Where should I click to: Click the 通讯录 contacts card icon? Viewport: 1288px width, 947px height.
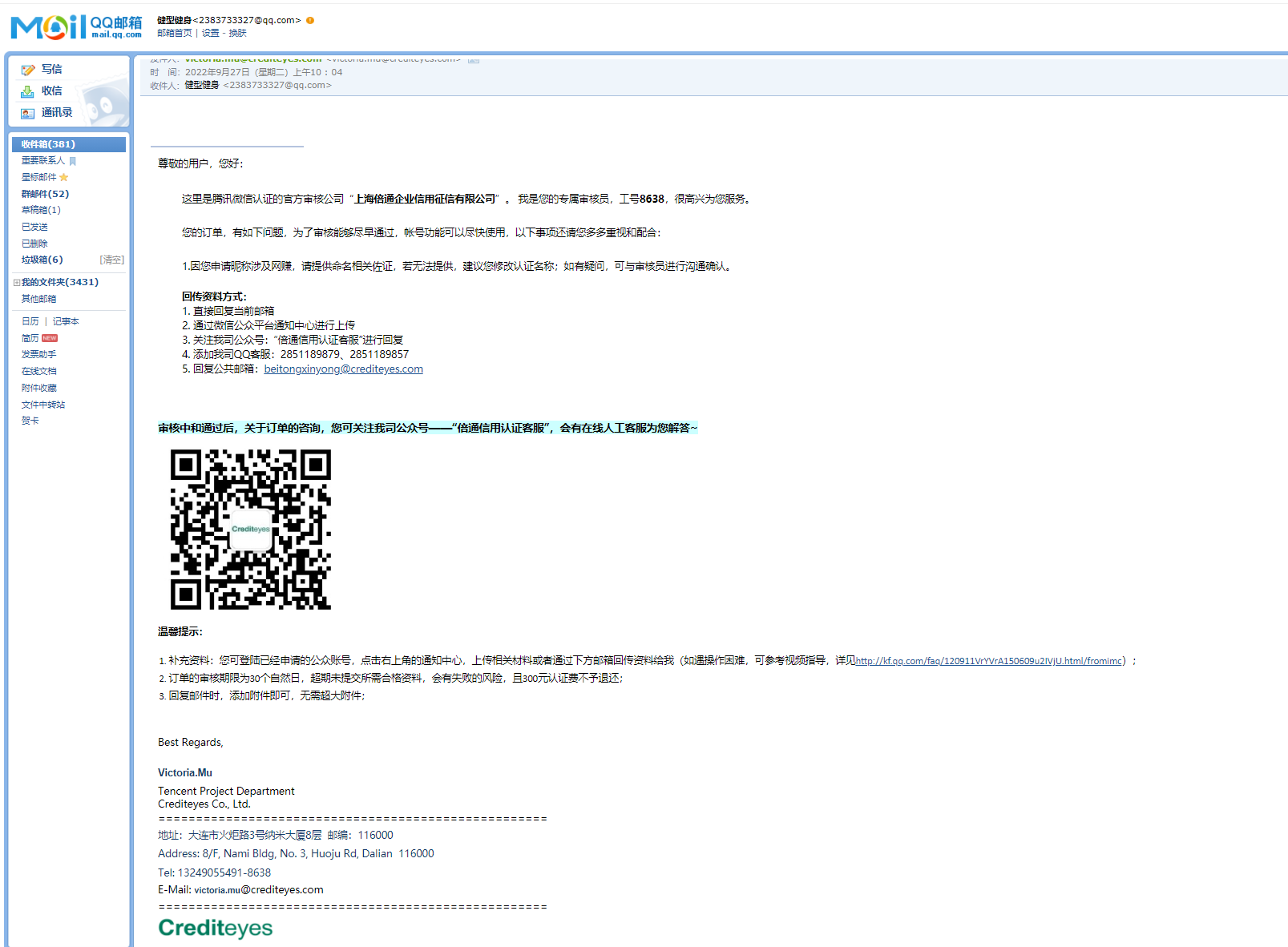[28, 113]
